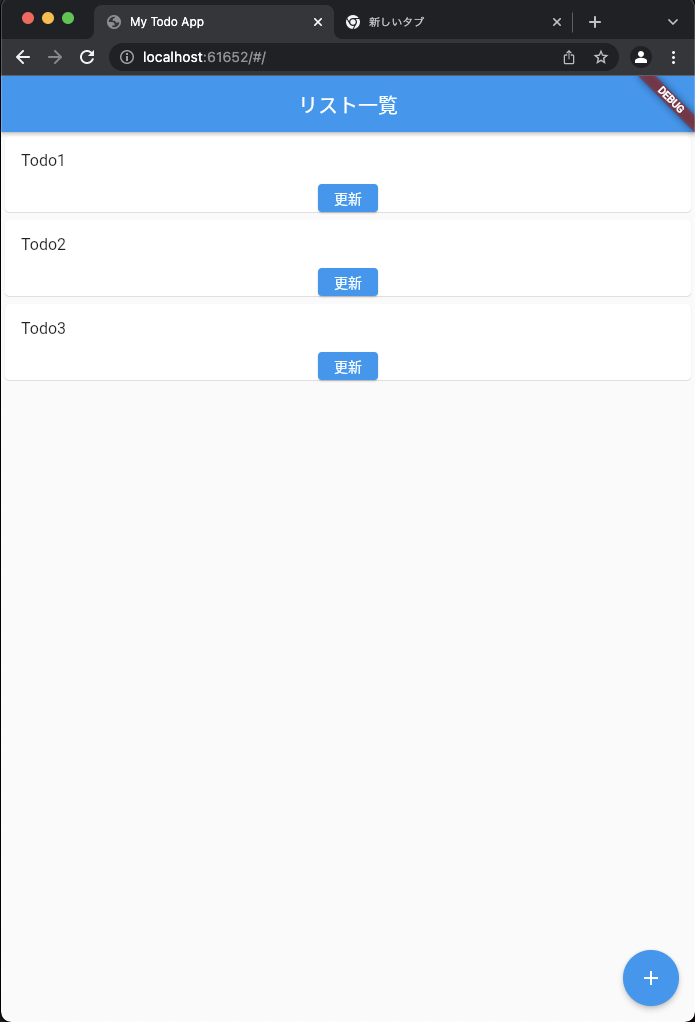Open the tab list chevron dropdown

(673, 21)
